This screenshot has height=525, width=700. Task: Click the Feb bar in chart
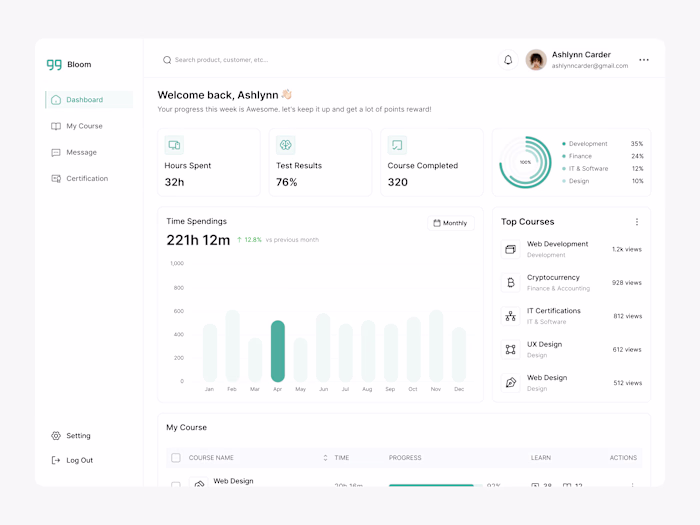tap(233, 346)
